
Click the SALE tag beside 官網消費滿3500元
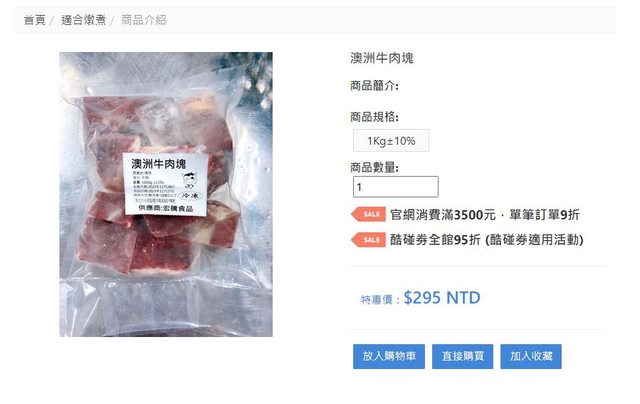[369, 214]
